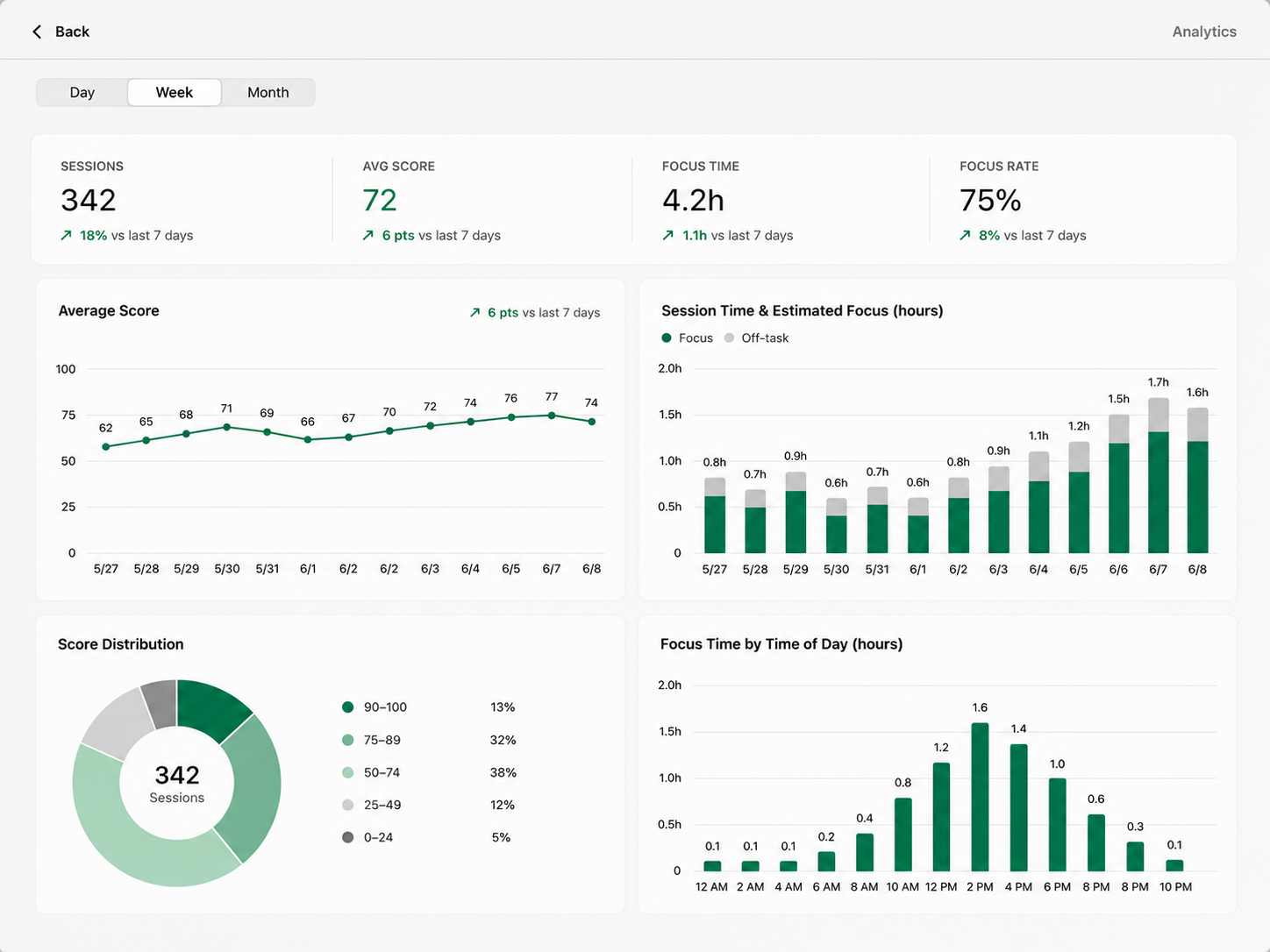Click the medium green 75–89 donut segment

coord(254,789)
